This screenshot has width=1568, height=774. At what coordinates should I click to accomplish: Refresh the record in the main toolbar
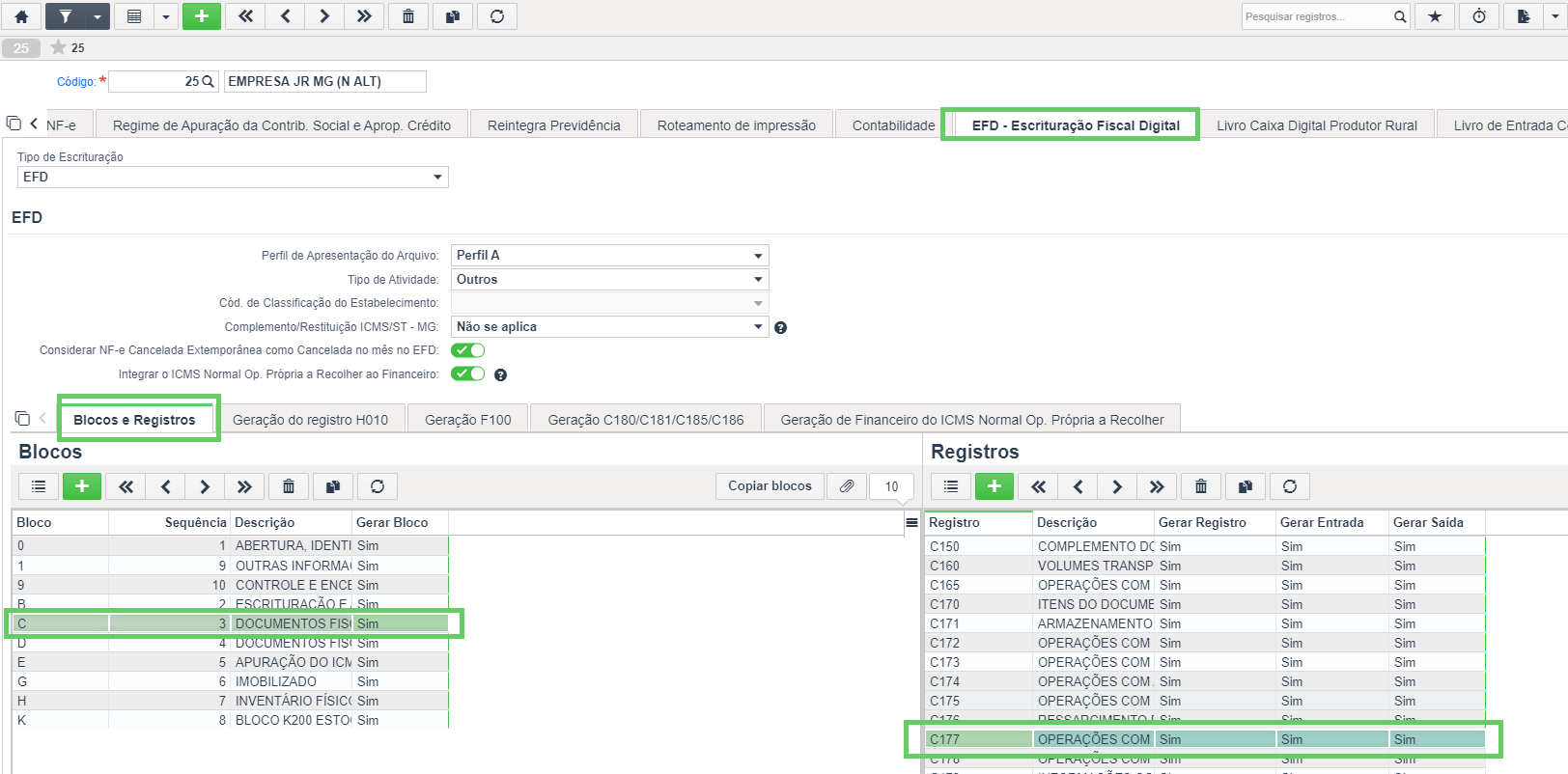[497, 16]
